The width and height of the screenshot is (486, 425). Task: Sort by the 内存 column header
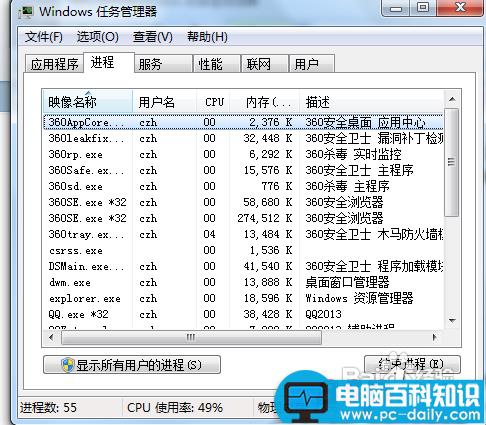(x=265, y=102)
